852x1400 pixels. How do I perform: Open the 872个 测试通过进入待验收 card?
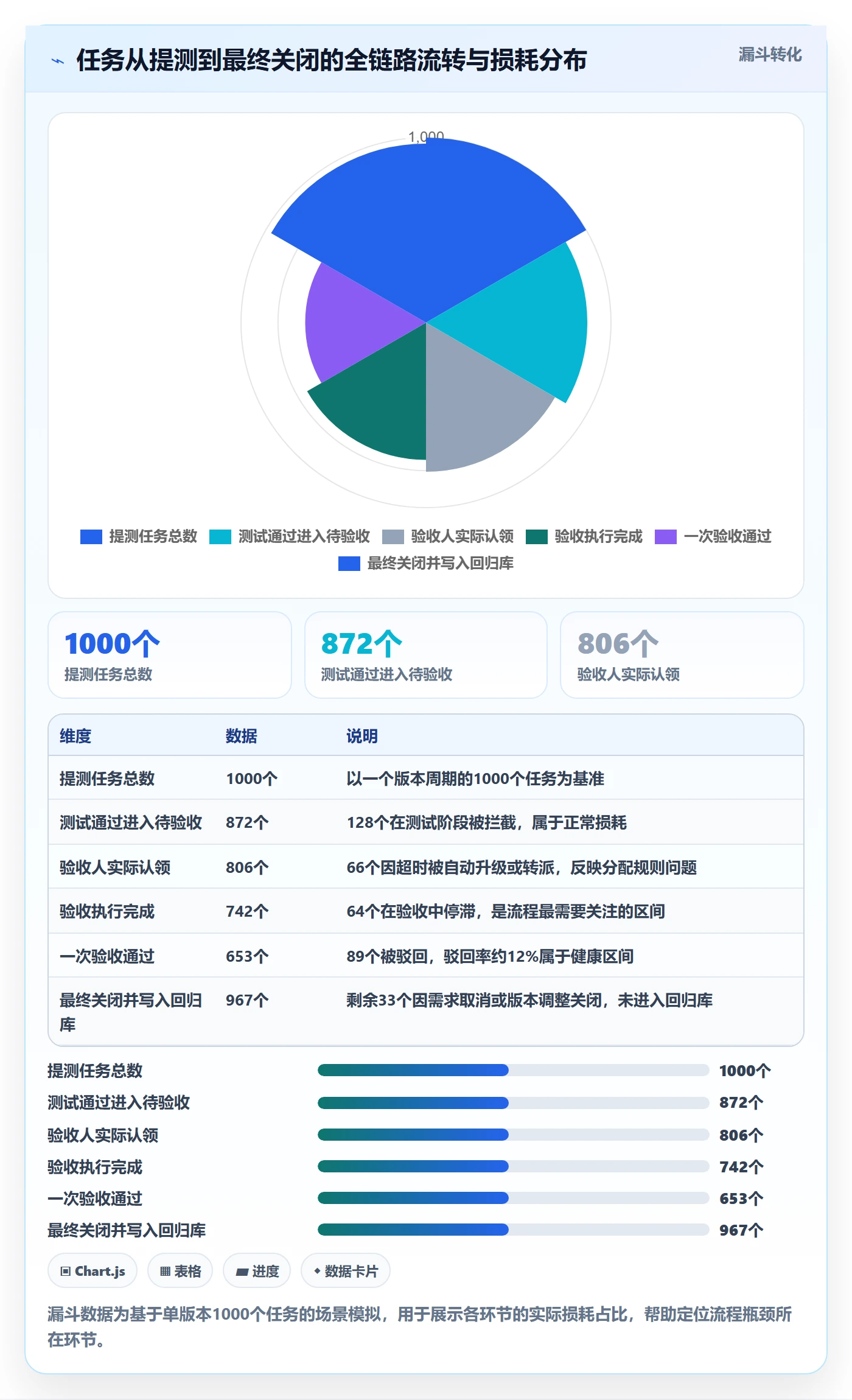426,655
